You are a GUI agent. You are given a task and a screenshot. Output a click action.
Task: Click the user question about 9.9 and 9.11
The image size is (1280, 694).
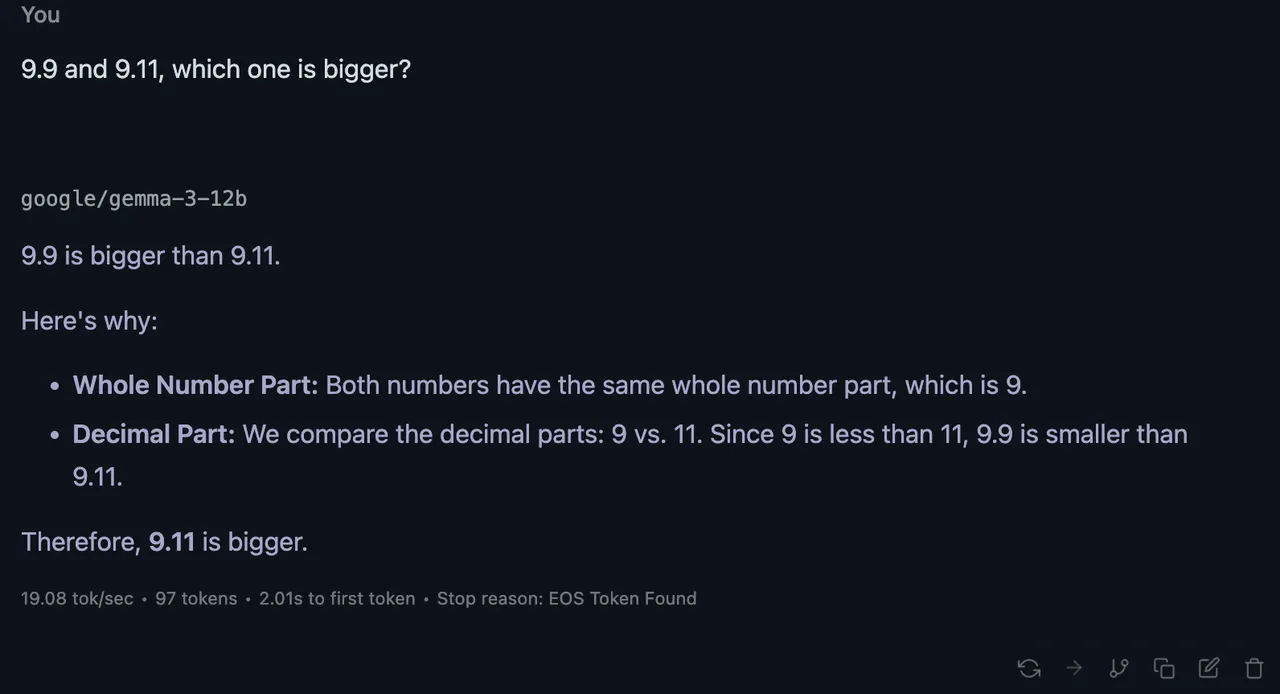pos(216,70)
